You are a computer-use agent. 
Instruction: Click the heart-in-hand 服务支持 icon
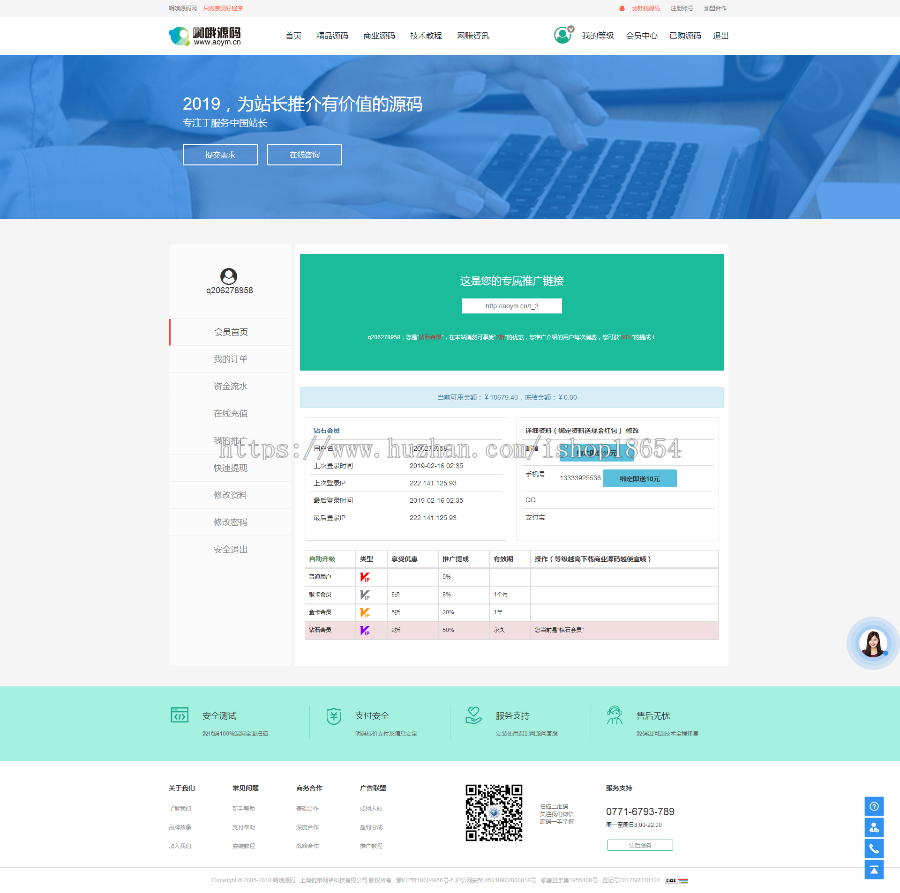(474, 715)
